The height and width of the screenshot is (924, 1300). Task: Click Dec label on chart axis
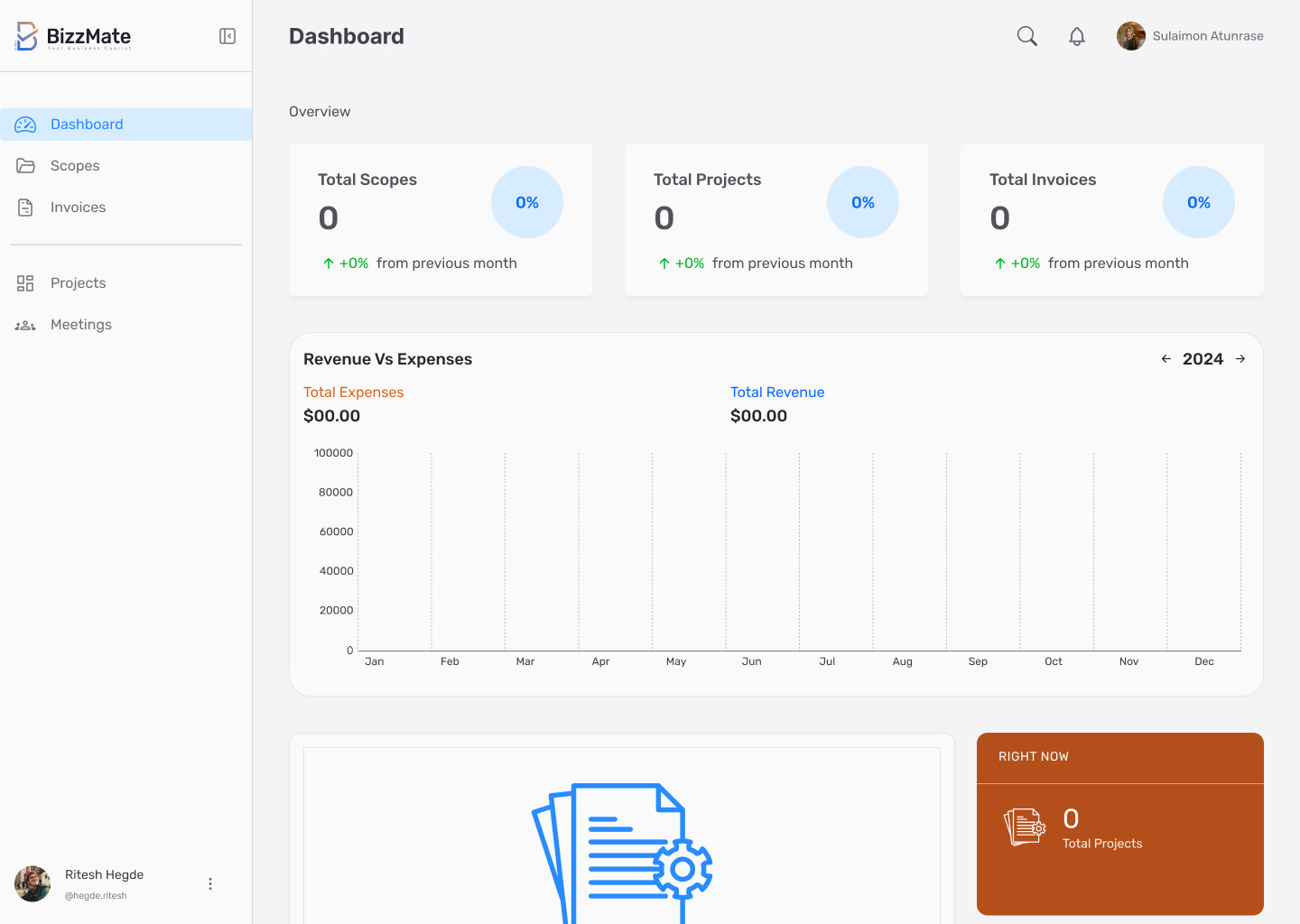point(1204,661)
